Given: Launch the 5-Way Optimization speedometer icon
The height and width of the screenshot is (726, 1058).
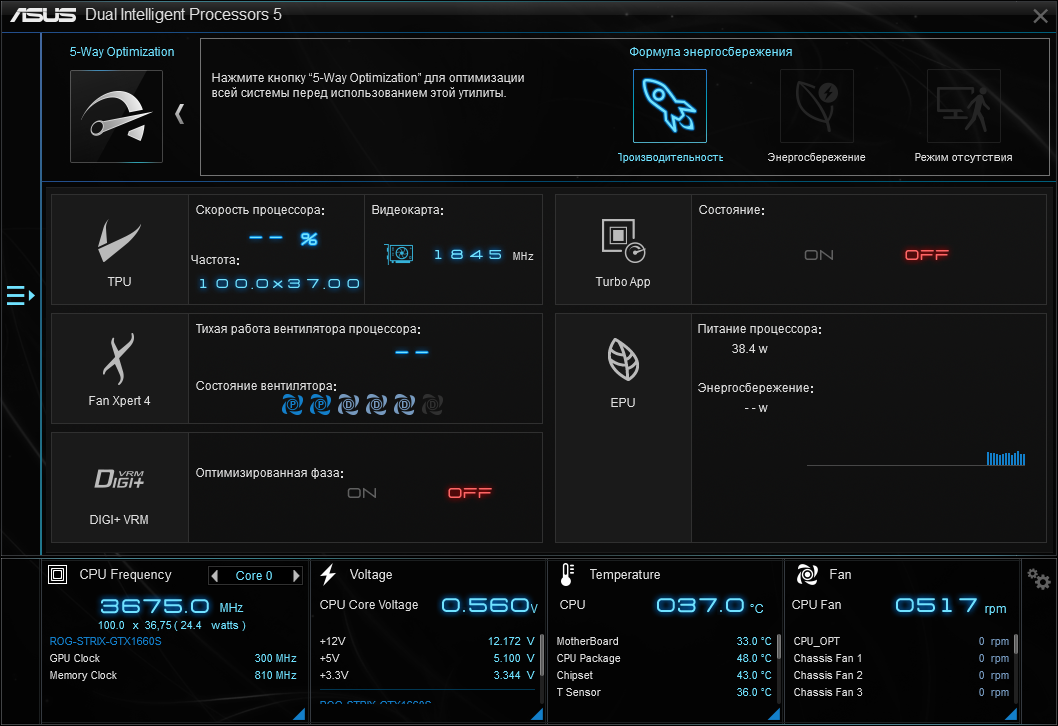Looking at the screenshot, I should click(116, 116).
